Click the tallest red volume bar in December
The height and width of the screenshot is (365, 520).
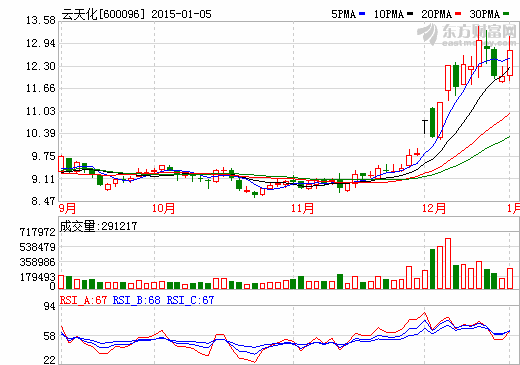point(448,263)
